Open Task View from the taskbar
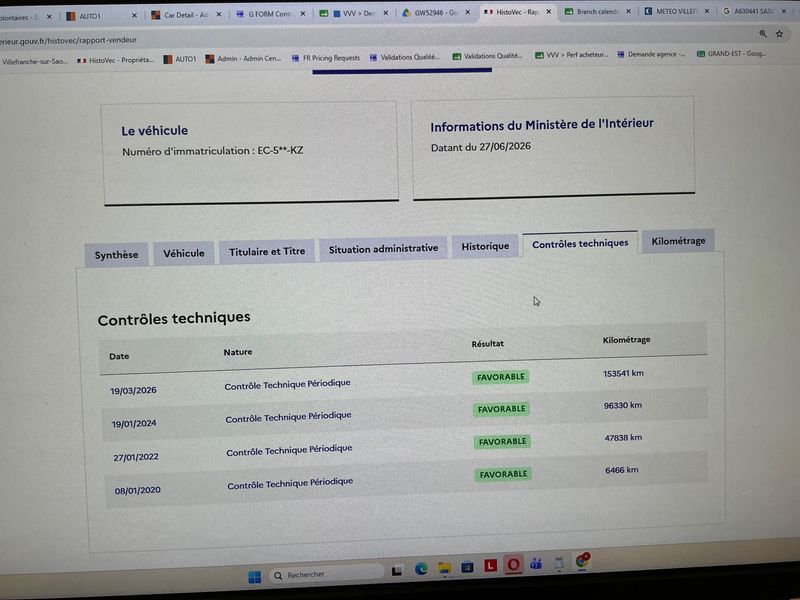 pos(396,571)
